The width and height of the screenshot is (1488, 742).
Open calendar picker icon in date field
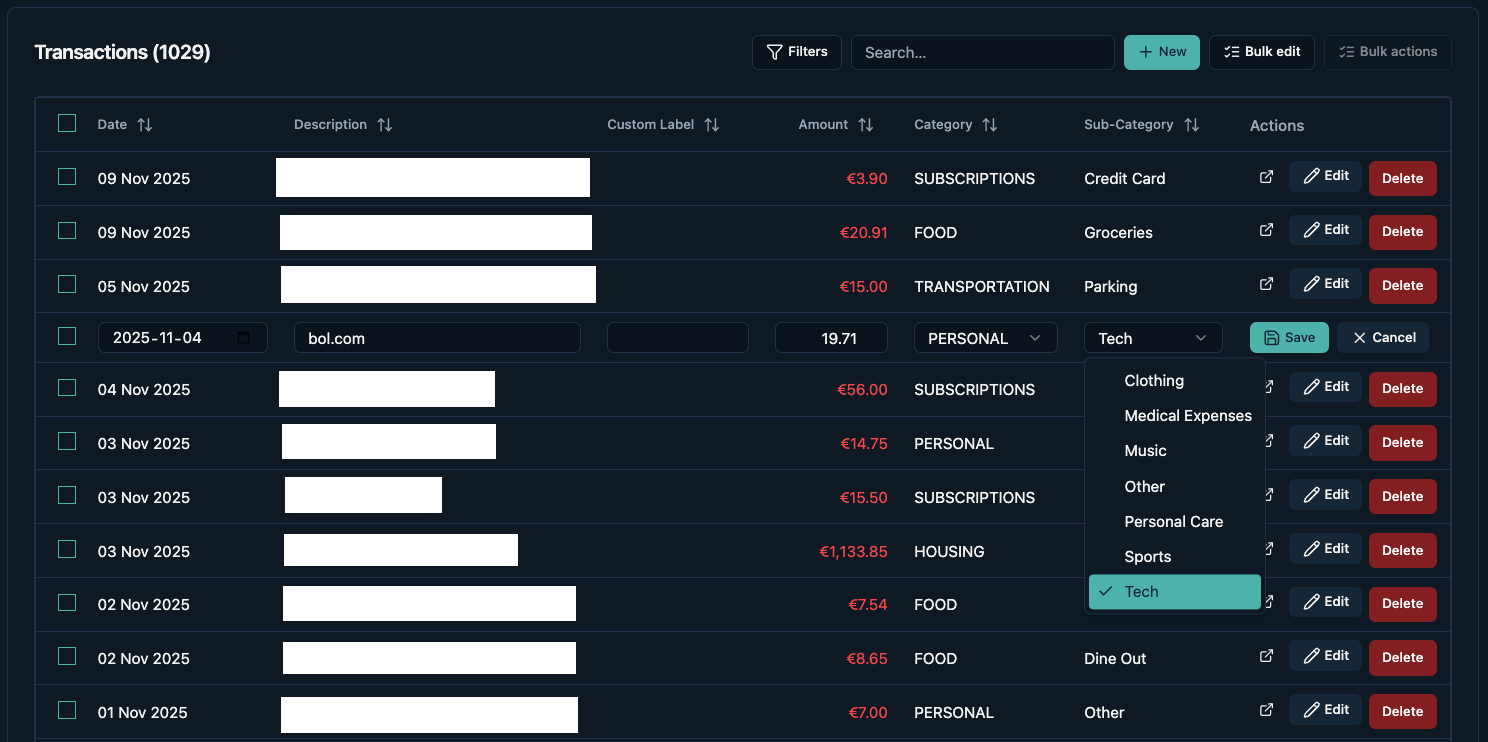point(244,338)
